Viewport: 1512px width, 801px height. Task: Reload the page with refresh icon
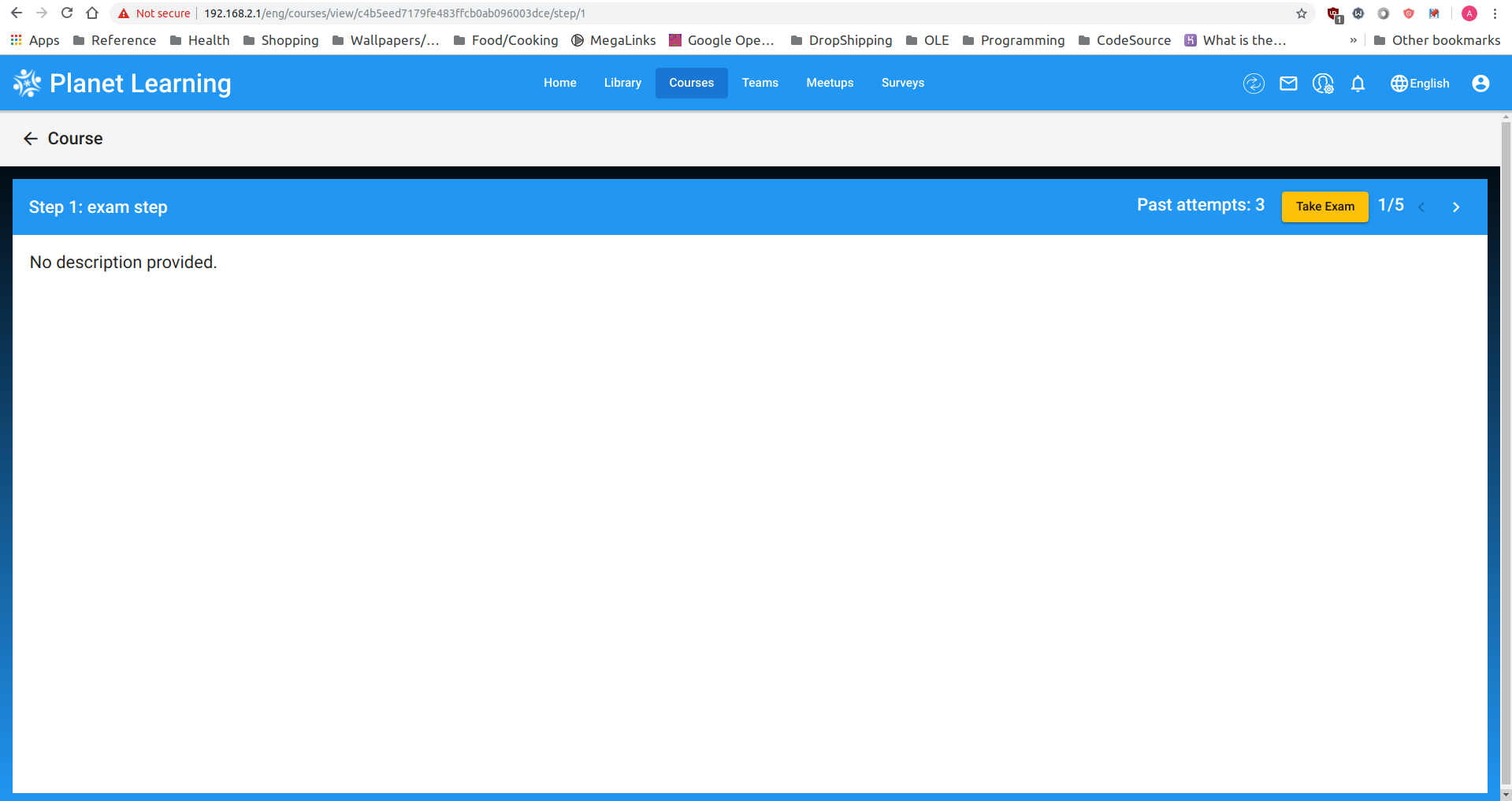(67, 13)
